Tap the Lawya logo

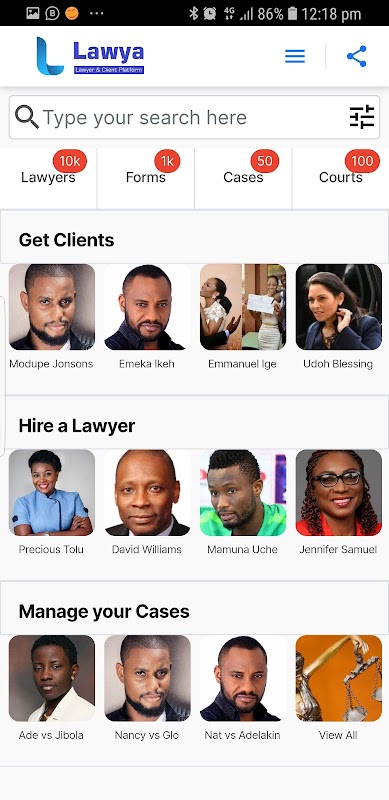click(90, 56)
